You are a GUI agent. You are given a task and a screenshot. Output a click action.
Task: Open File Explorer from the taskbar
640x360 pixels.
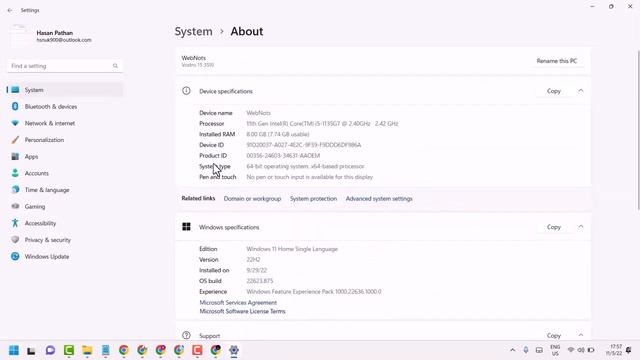point(87,350)
